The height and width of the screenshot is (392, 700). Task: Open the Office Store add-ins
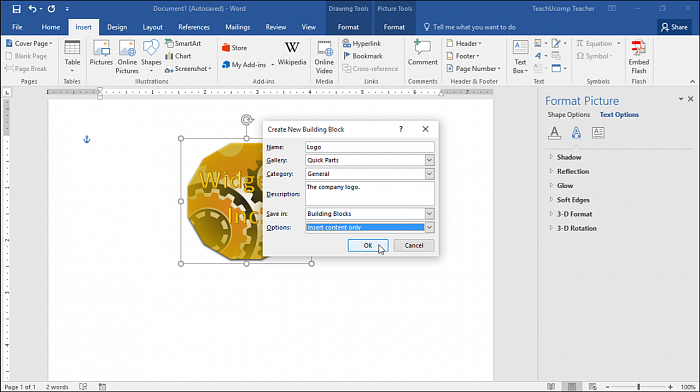[x=234, y=48]
